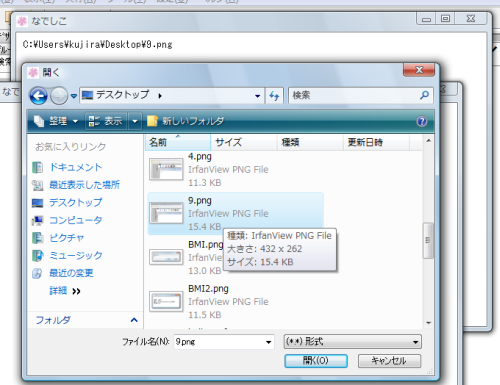Click the ピクチャ sidebar icon

(x=38, y=238)
